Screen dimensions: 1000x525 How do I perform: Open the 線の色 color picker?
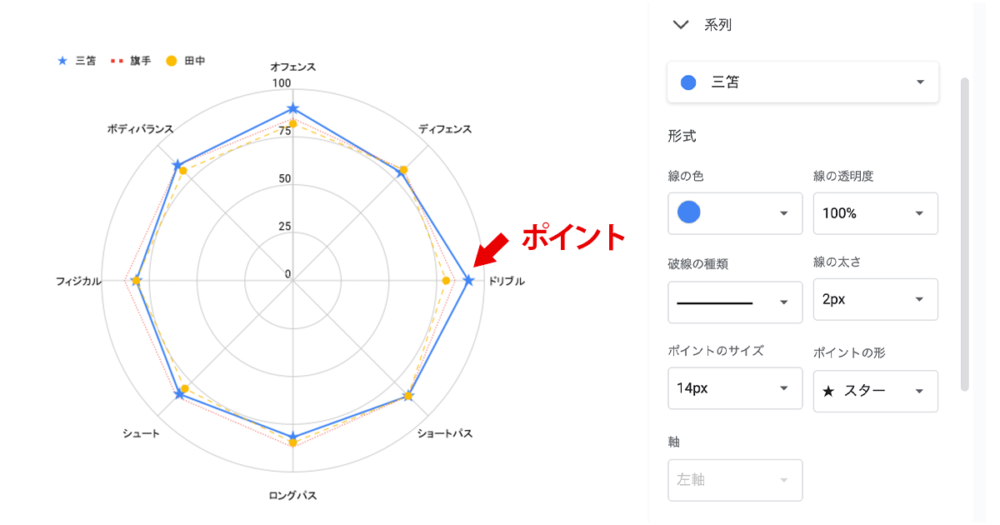735,213
